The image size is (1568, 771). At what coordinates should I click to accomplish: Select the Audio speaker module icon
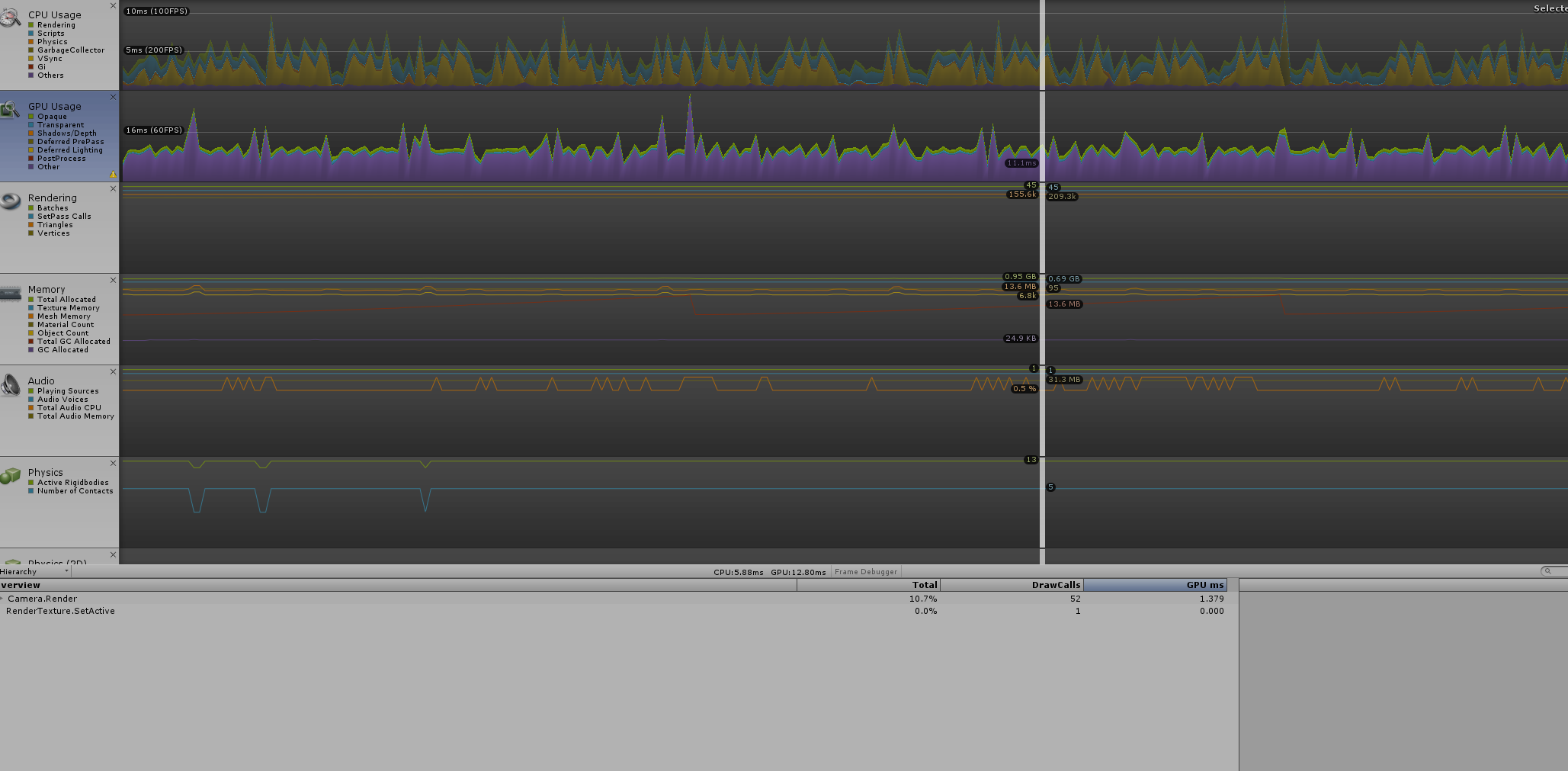(x=11, y=384)
